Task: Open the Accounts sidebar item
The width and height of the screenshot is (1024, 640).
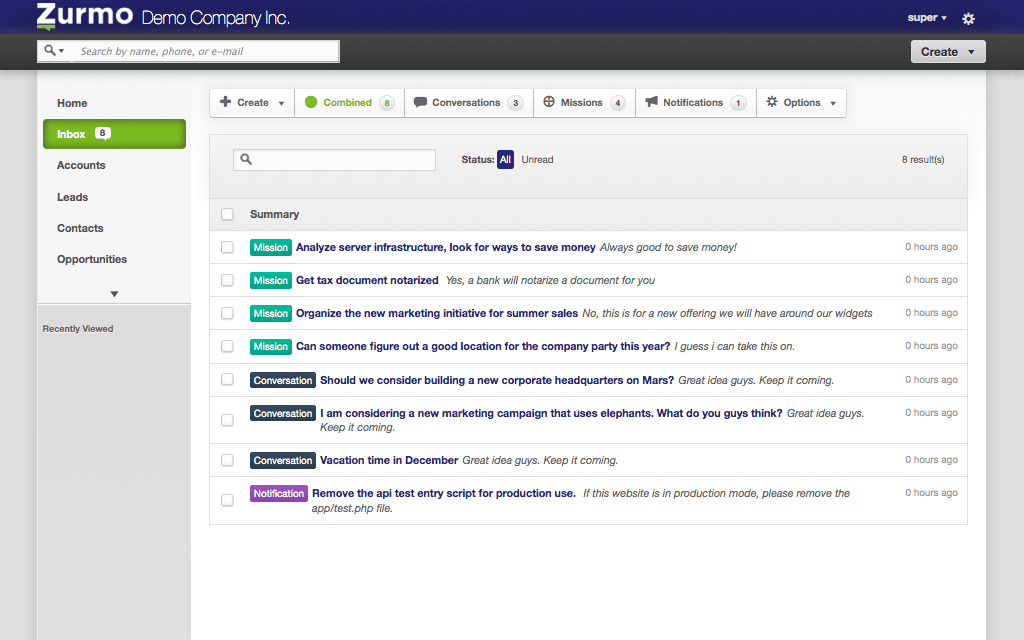Action: 81,165
